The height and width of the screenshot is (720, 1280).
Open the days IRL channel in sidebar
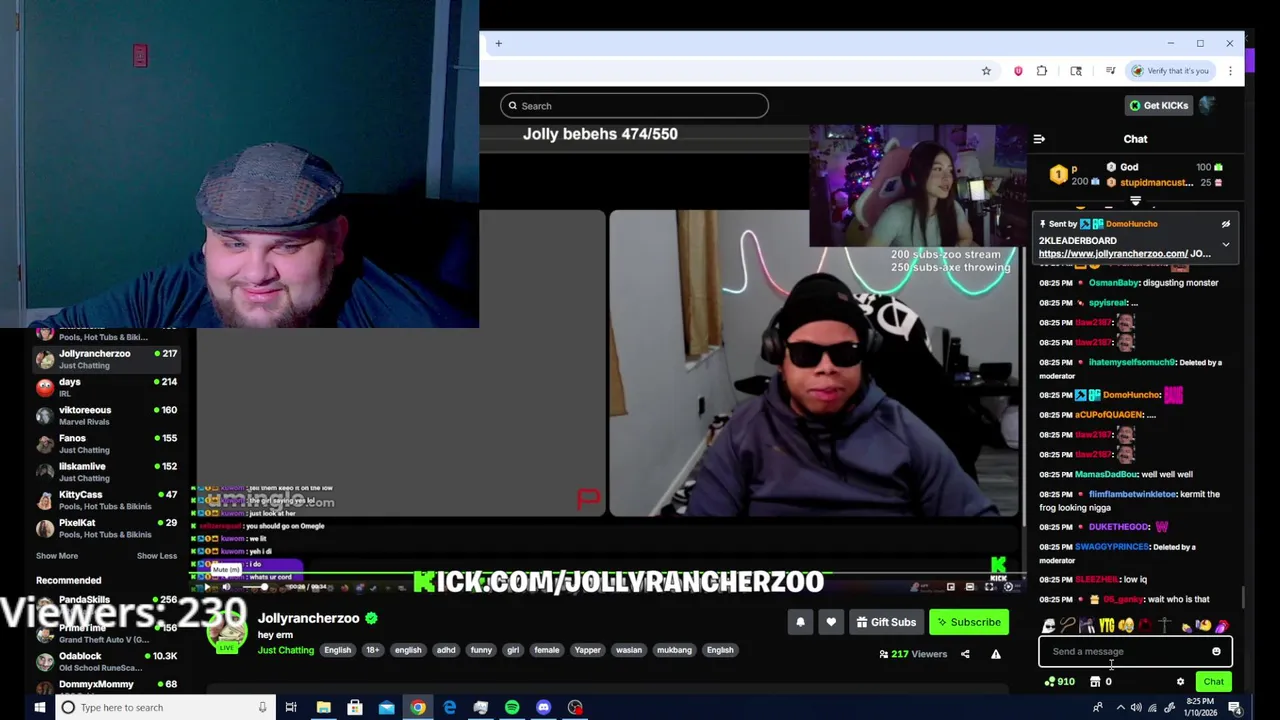coord(106,387)
